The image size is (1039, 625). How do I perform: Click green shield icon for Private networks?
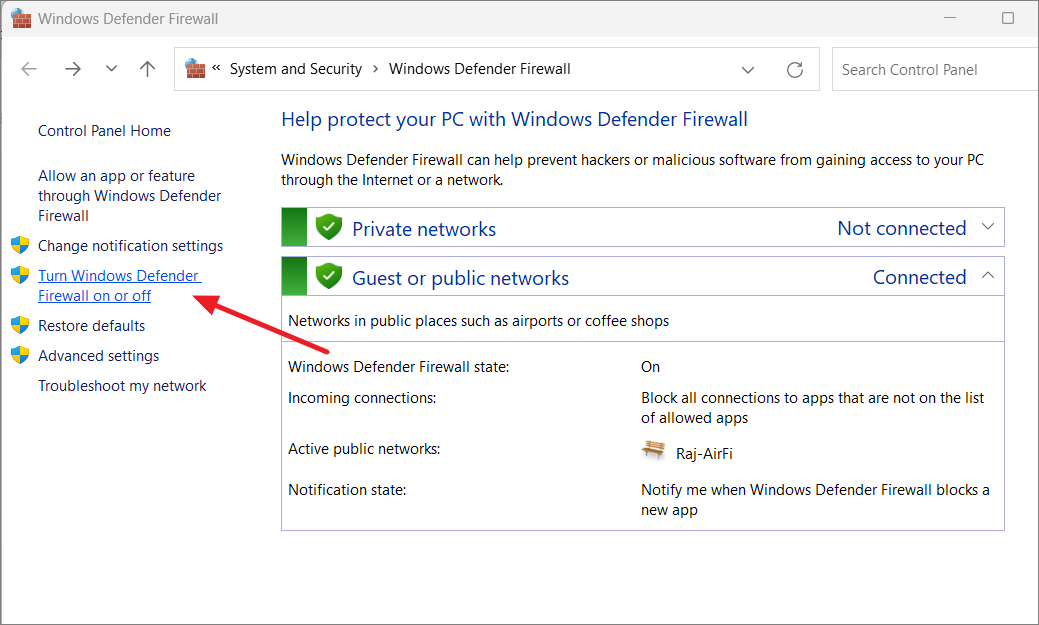[x=329, y=227]
